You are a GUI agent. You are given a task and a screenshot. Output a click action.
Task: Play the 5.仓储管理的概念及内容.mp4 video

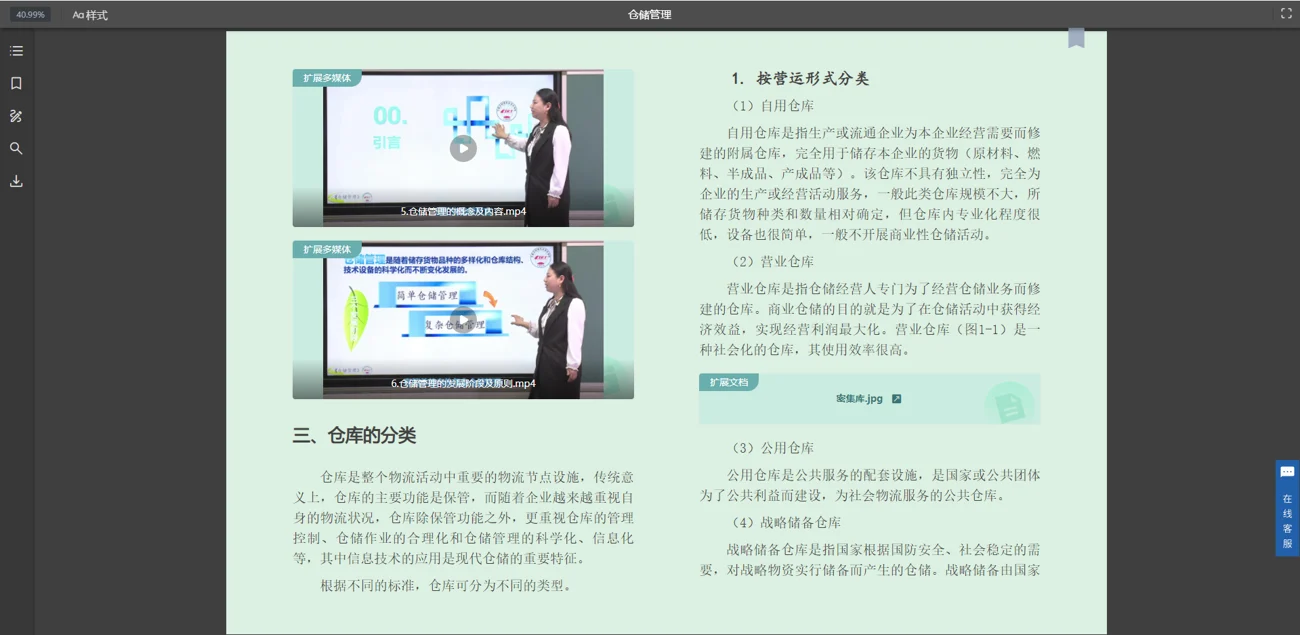(x=463, y=148)
